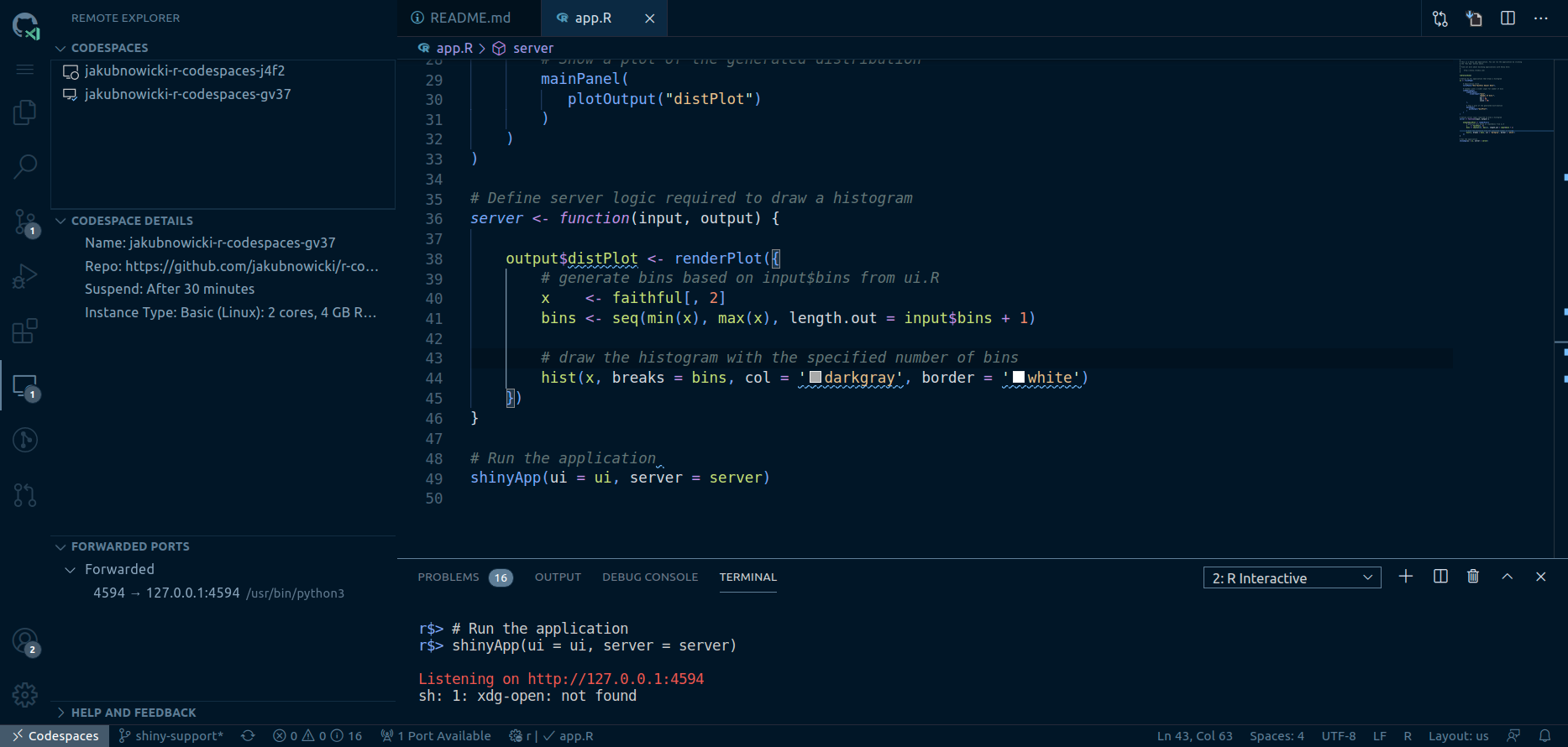Open the Accounts menu icon
This screenshot has height=747, width=1568.
click(x=25, y=642)
